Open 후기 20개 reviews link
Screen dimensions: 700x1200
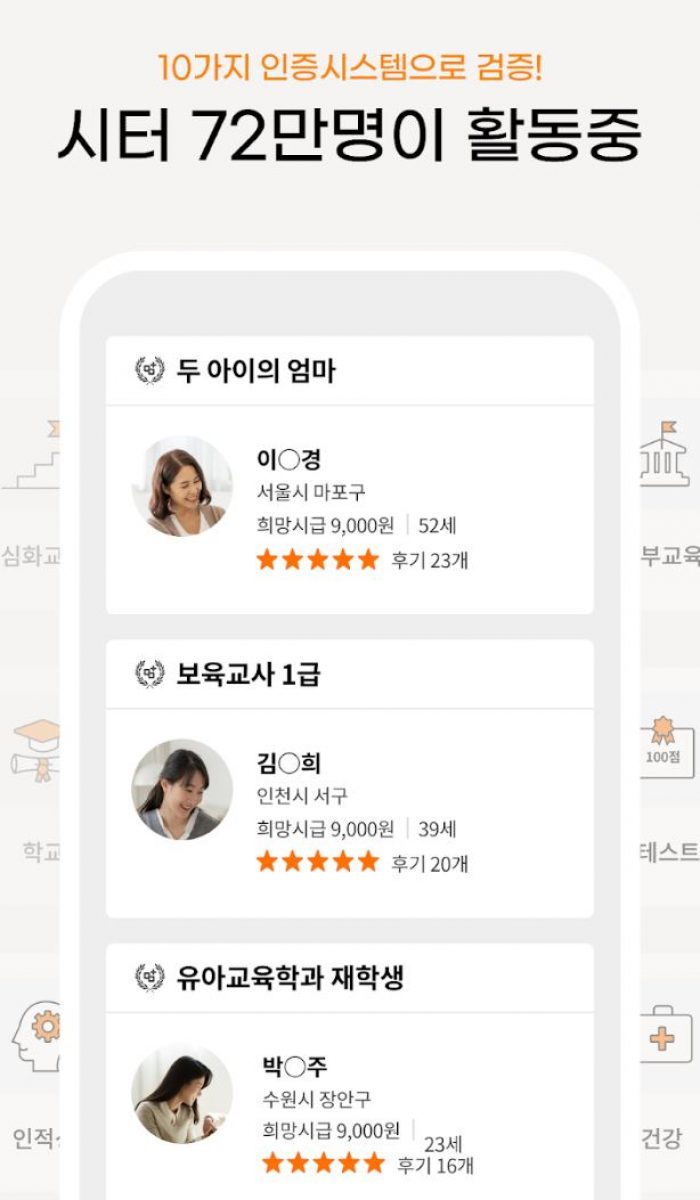429,863
